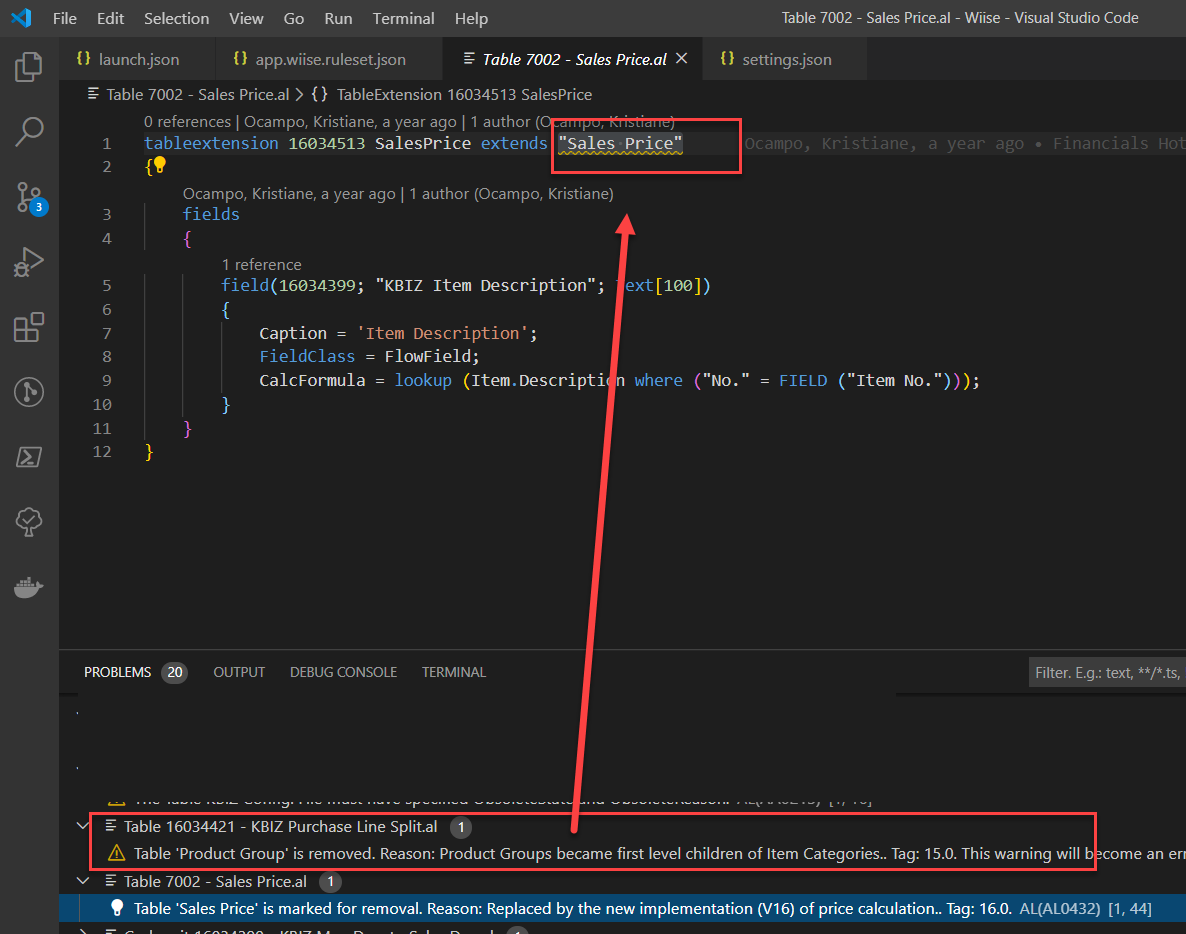Viewport: 1186px width, 934px height.
Task: Open the tree-shaped activity bar icon
Action: [x=29, y=522]
